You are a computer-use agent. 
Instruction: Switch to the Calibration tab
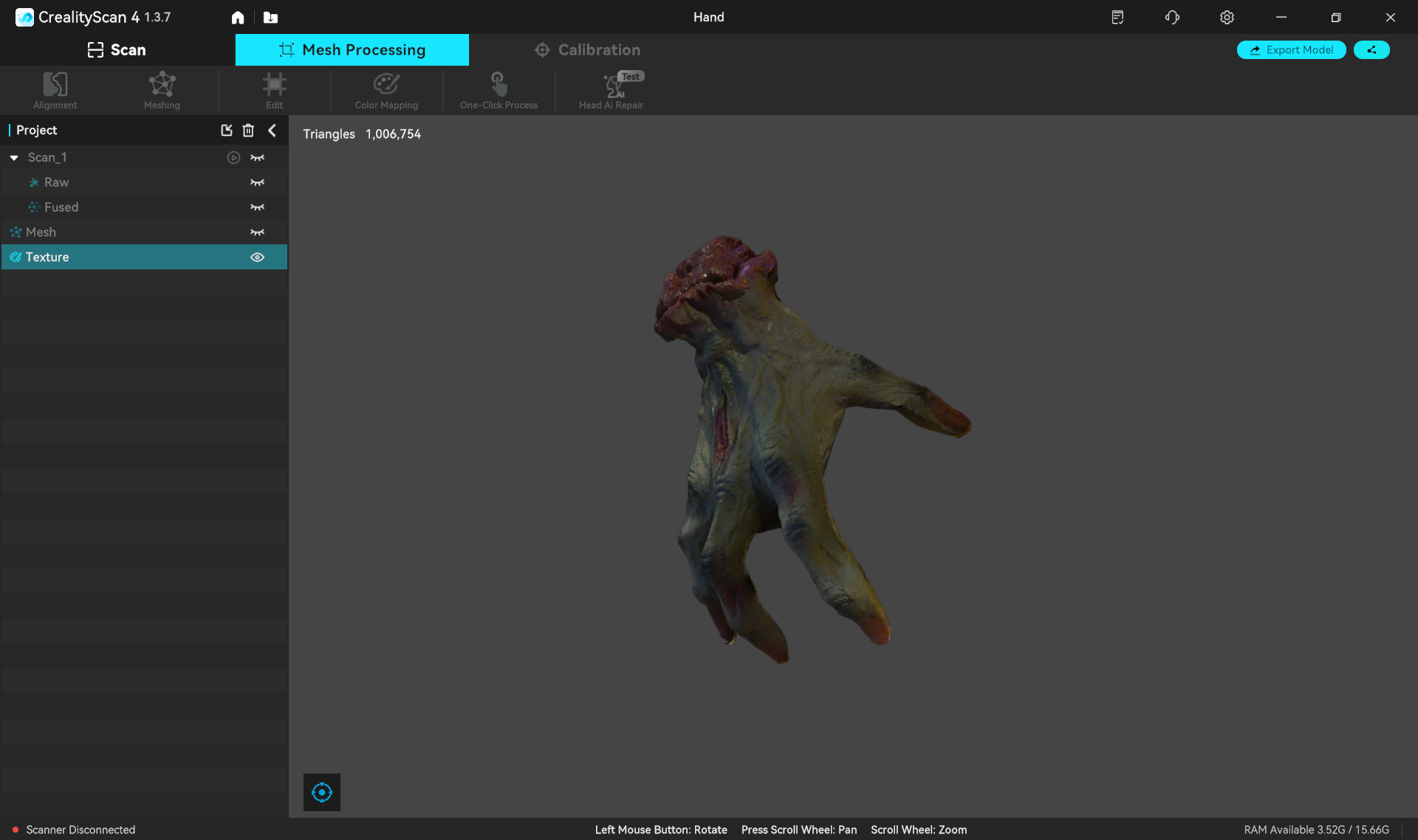coord(587,49)
